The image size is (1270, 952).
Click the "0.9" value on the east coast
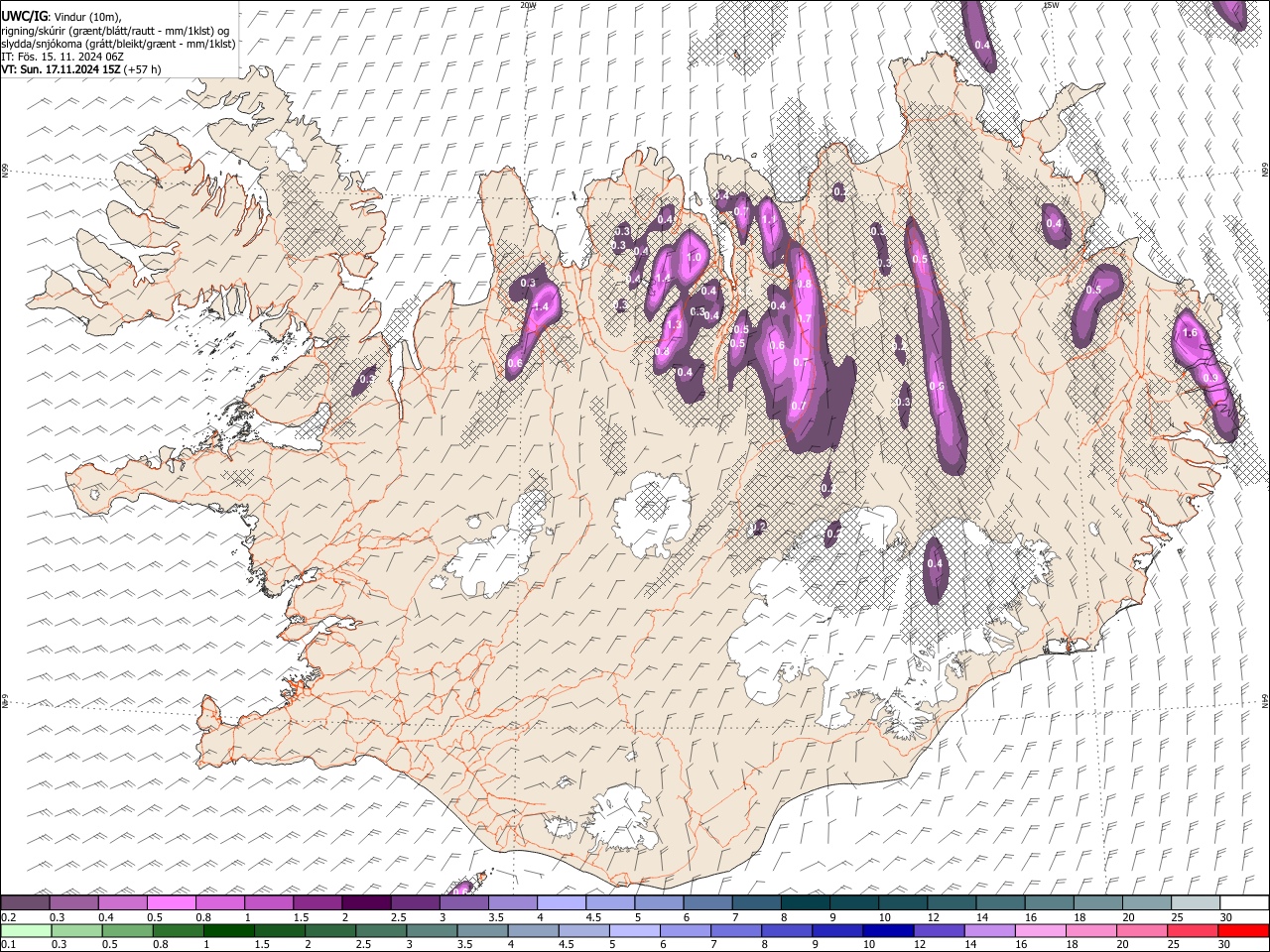click(1209, 378)
